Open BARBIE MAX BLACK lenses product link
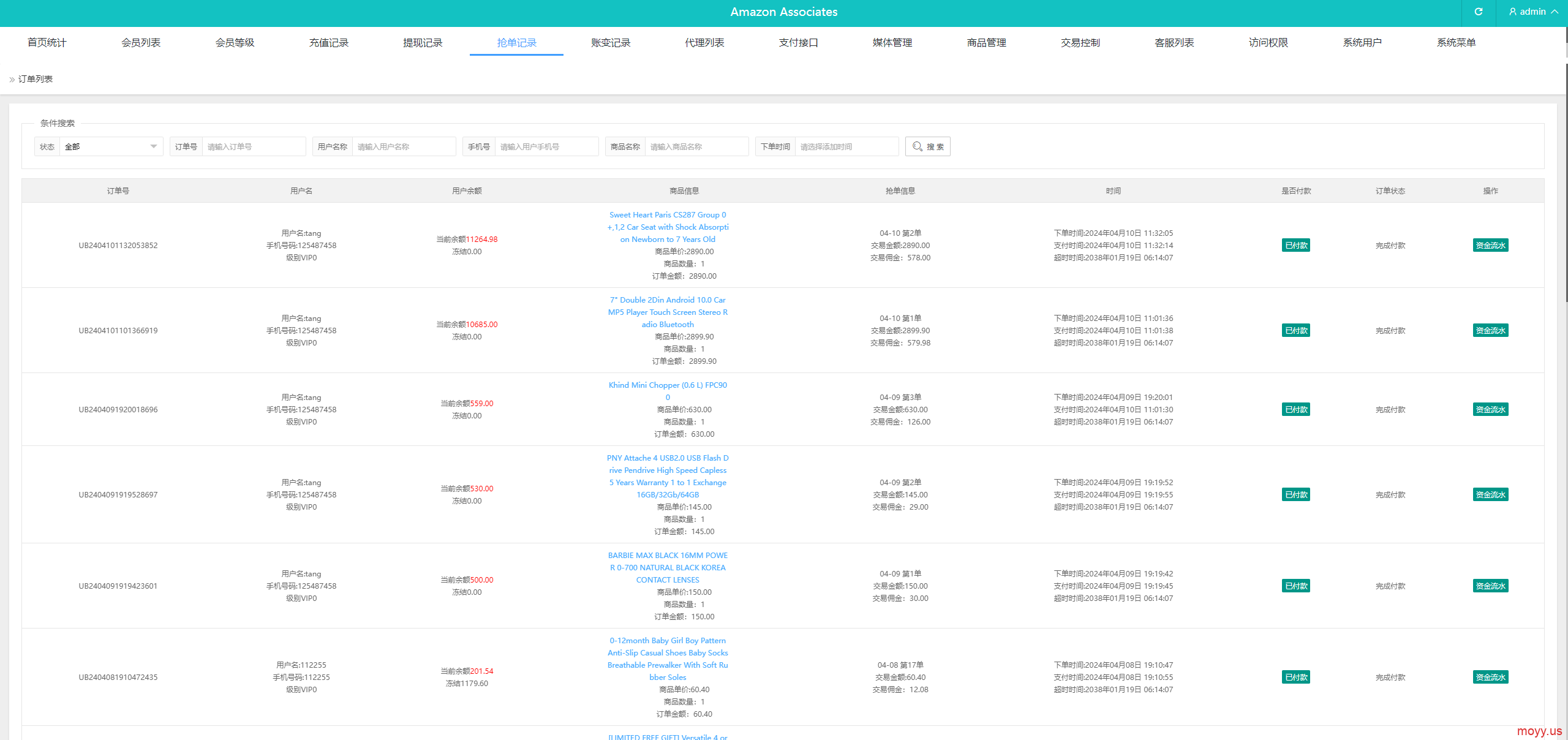Viewport: 1568px width, 740px height. (x=668, y=567)
